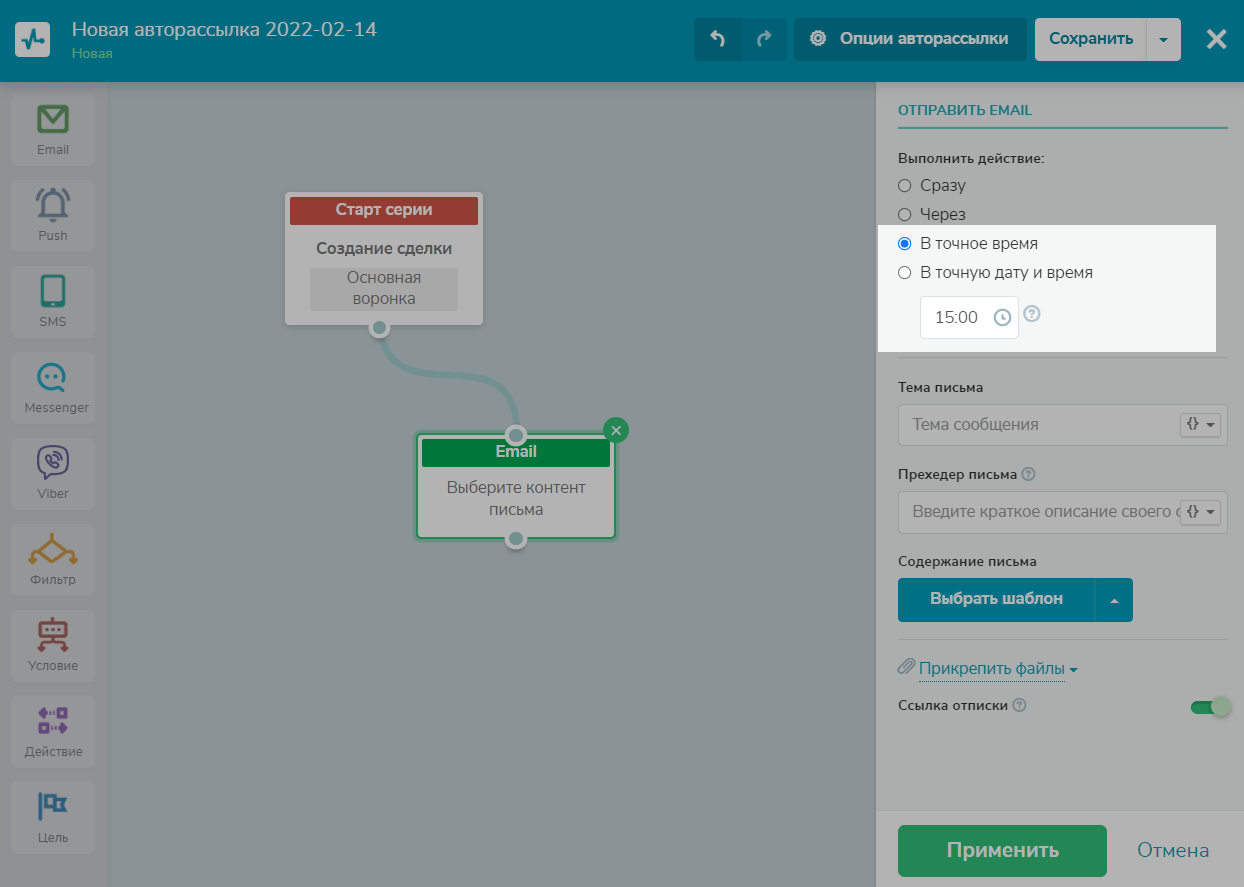Add a Messenger block from sidebar

point(53,386)
